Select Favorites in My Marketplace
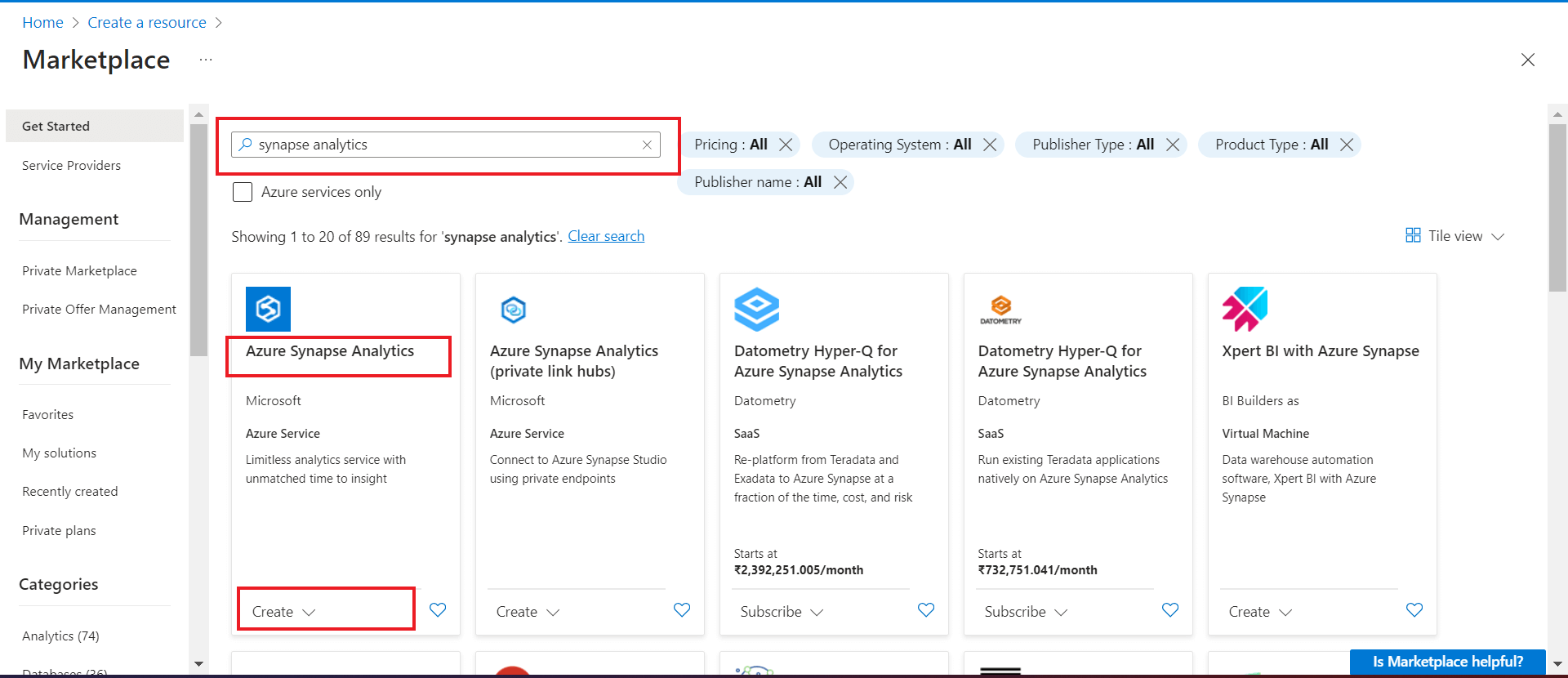This screenshot has height=678, width=1568. (47, 415)
